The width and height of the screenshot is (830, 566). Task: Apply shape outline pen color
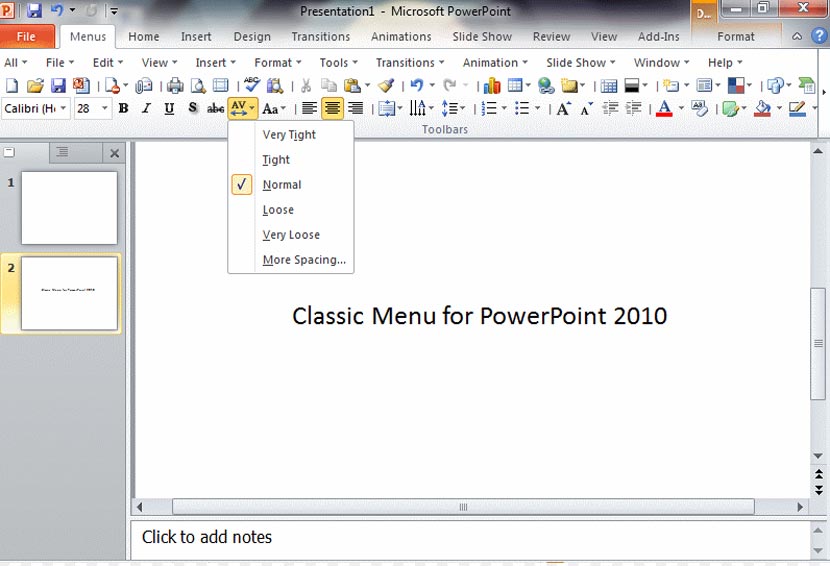pos(797,109)
